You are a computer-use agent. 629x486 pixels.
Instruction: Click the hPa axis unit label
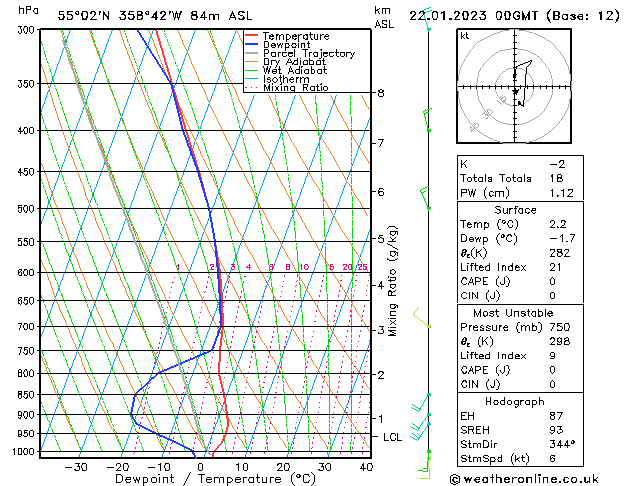click(28, 10)
